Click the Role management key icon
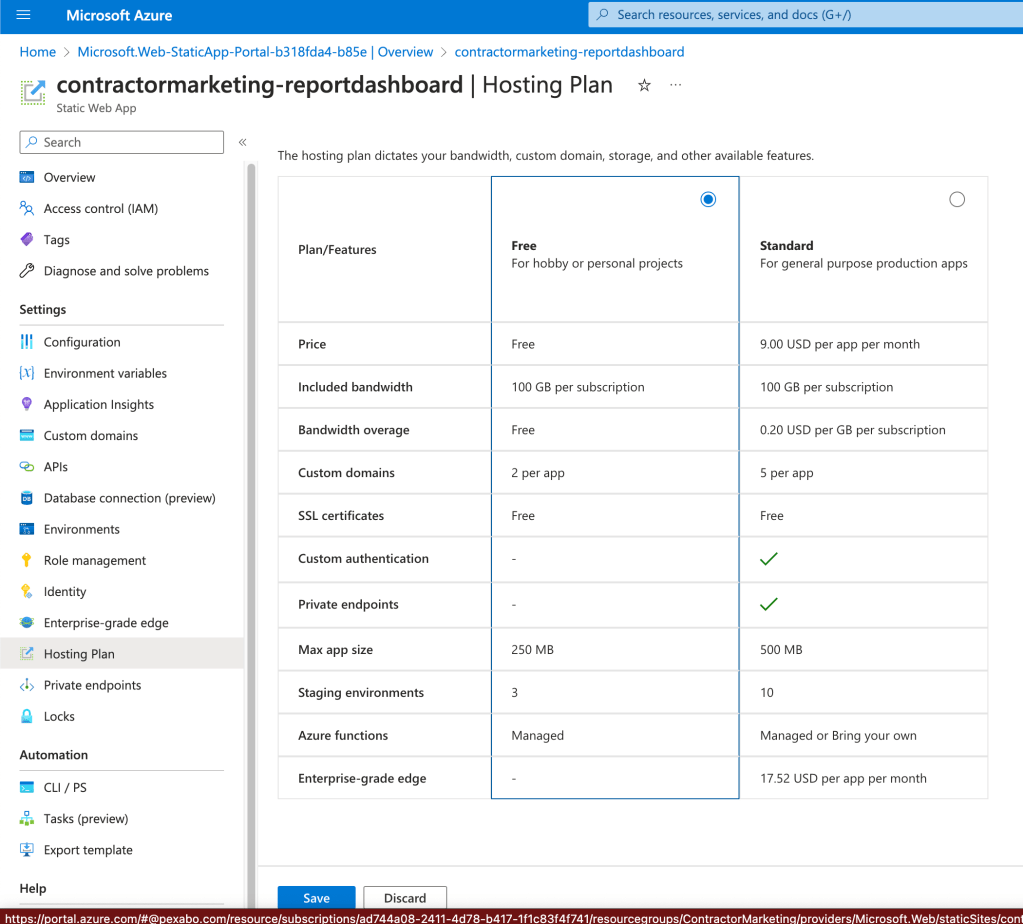 [27, 560]
